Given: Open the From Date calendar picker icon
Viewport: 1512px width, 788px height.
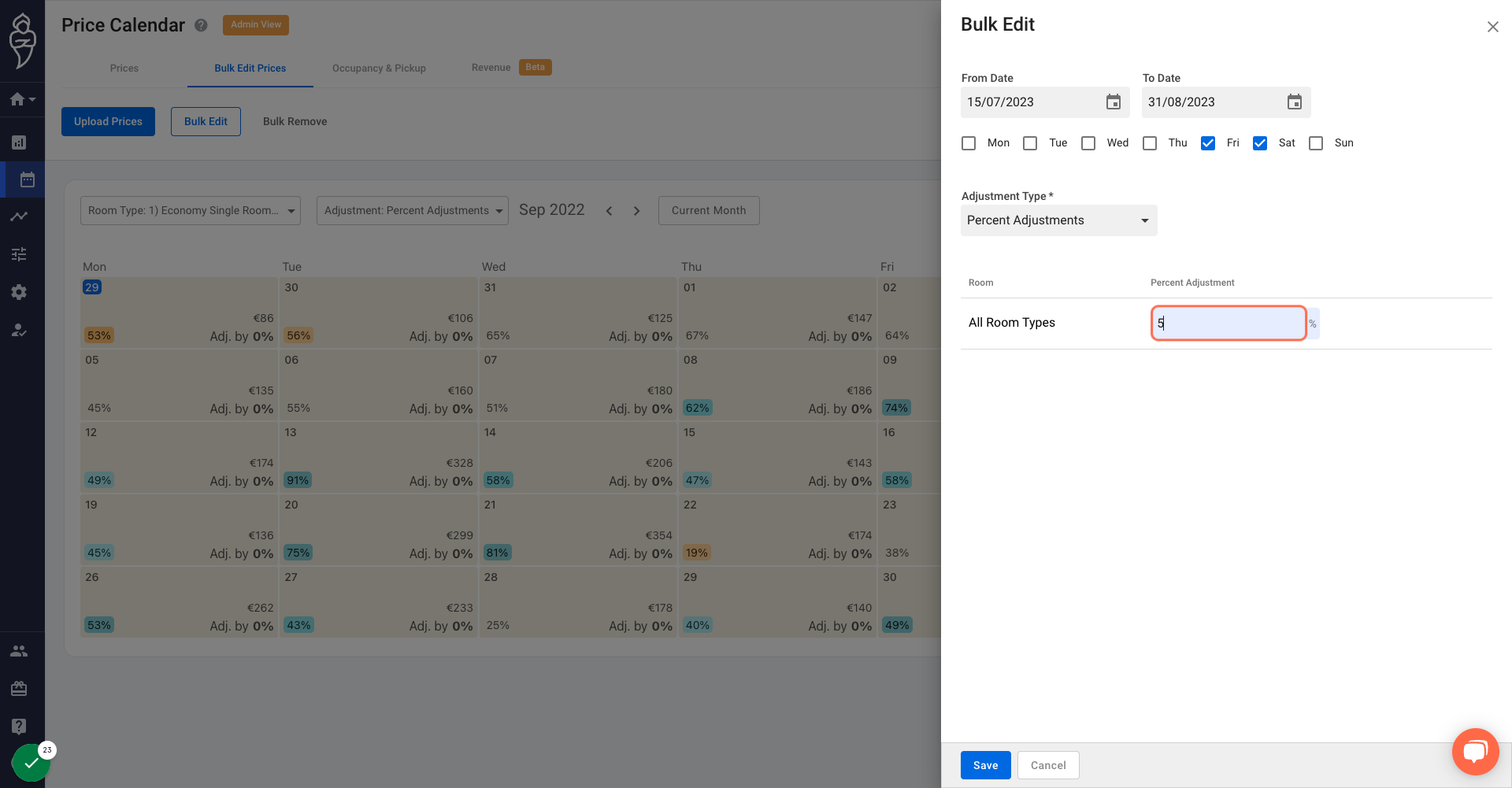Looking at the screenshot, I should click(1113, 102).
